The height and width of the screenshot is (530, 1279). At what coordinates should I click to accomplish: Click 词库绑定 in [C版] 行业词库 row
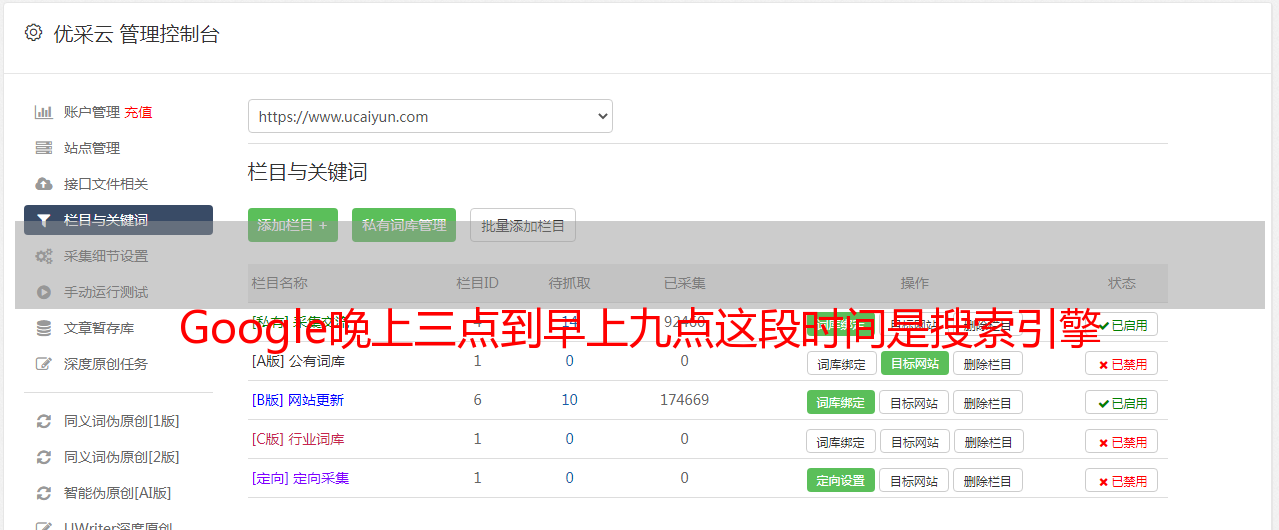coord(841,441)
